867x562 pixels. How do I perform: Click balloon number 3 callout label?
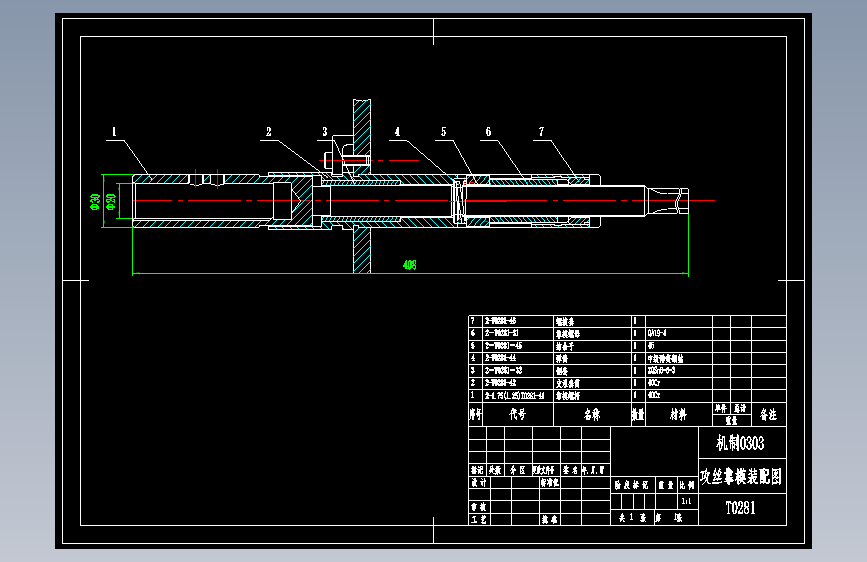coord(325,132)
